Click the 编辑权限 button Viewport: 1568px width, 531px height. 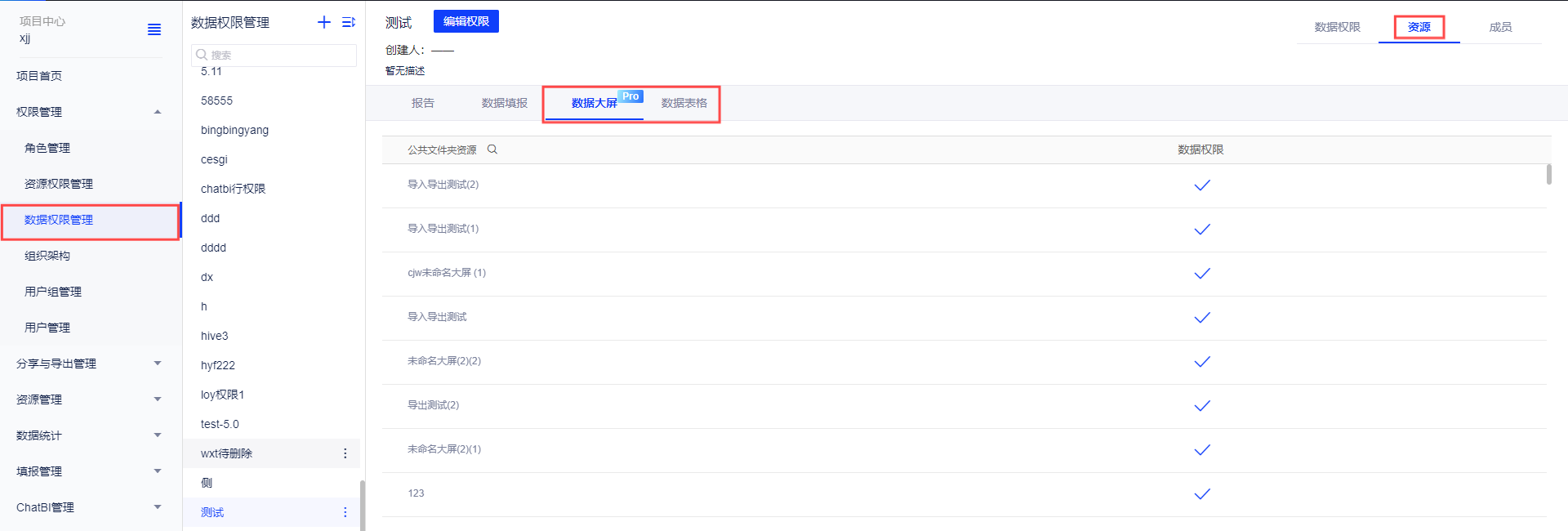point(465,21)
